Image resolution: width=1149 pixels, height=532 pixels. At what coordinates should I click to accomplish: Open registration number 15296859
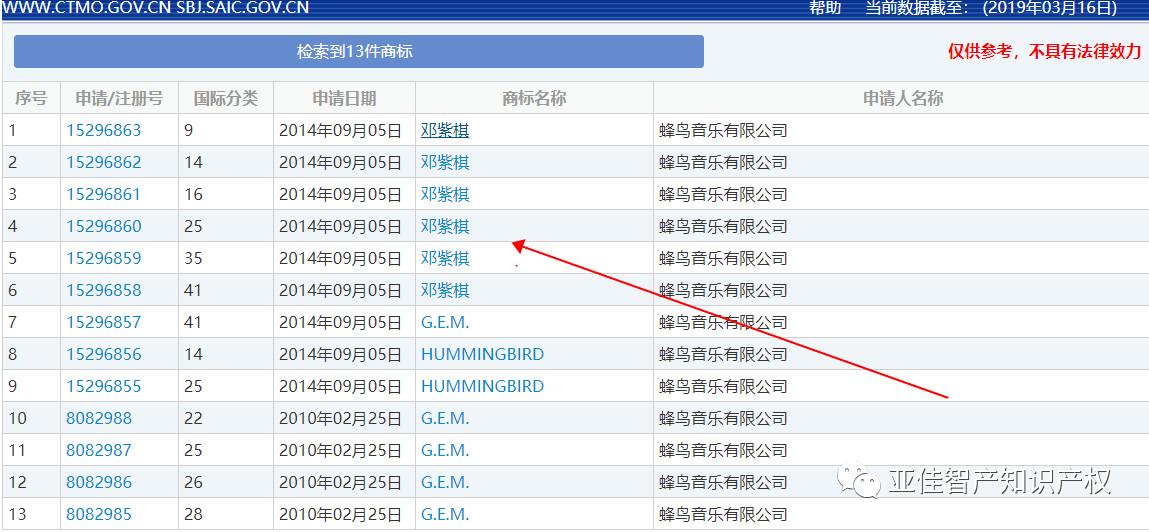coord(103,259)
